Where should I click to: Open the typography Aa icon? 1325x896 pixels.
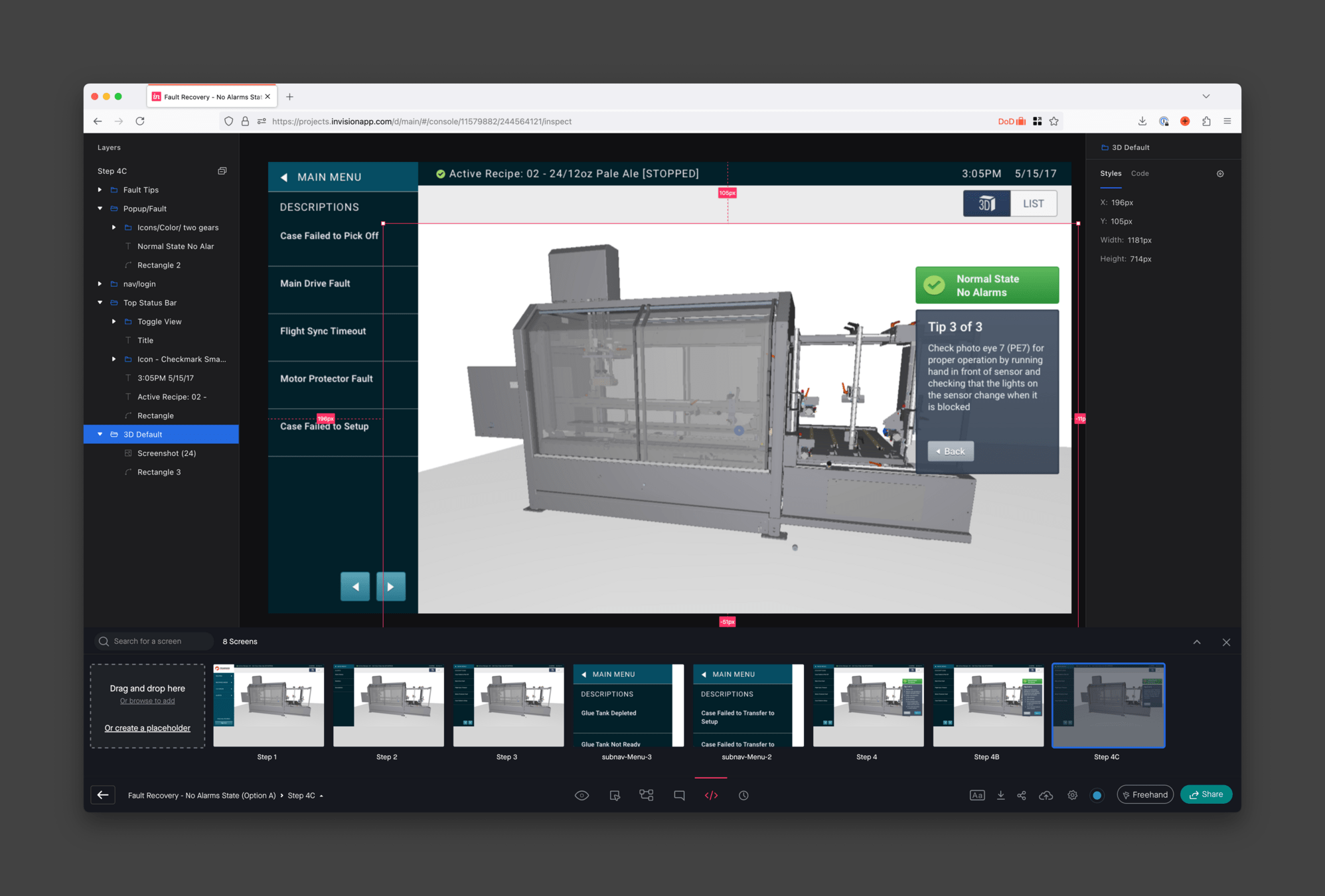pos(976,795)
